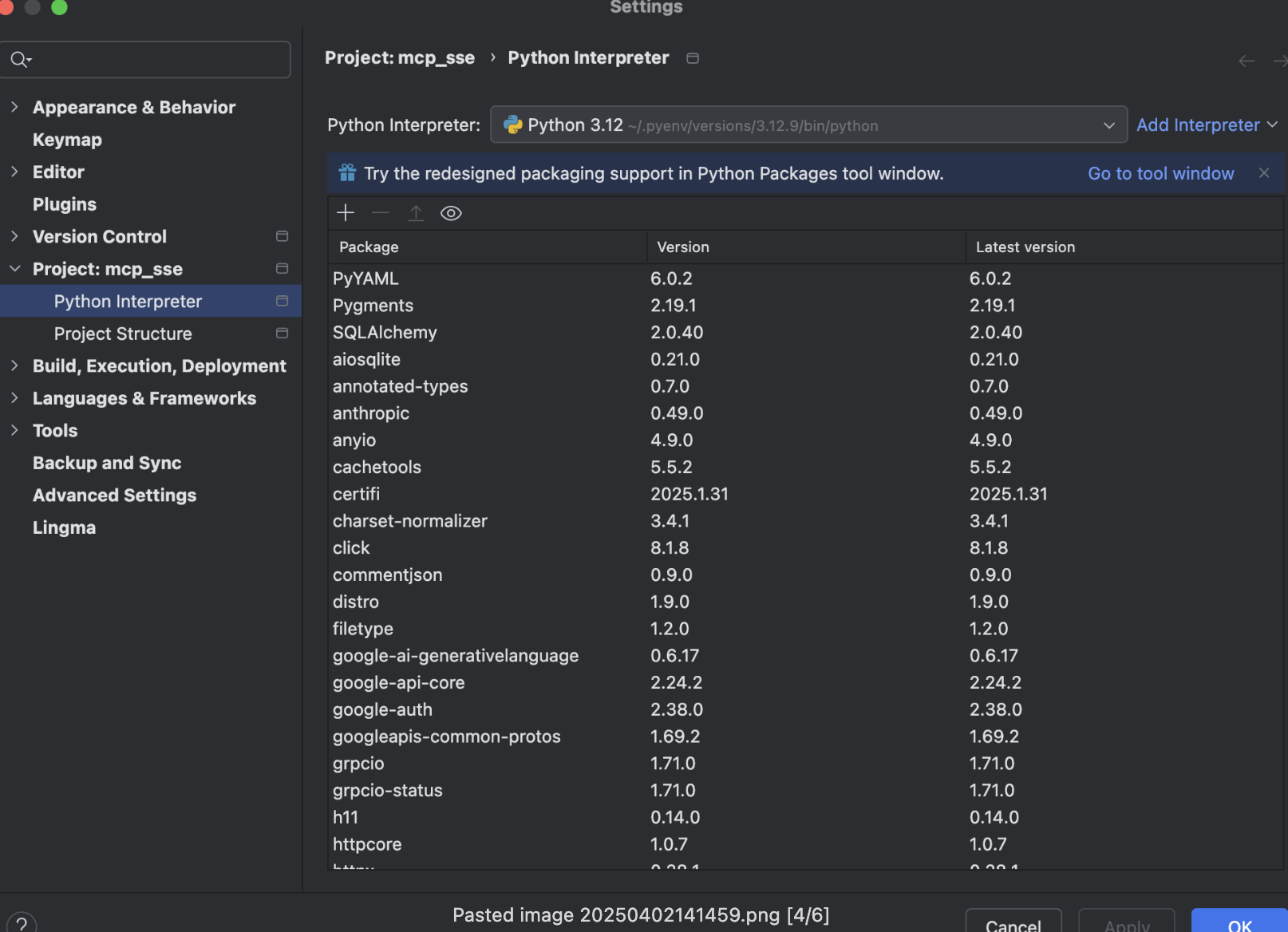Select the aiosqlite package row

(805, 359)
